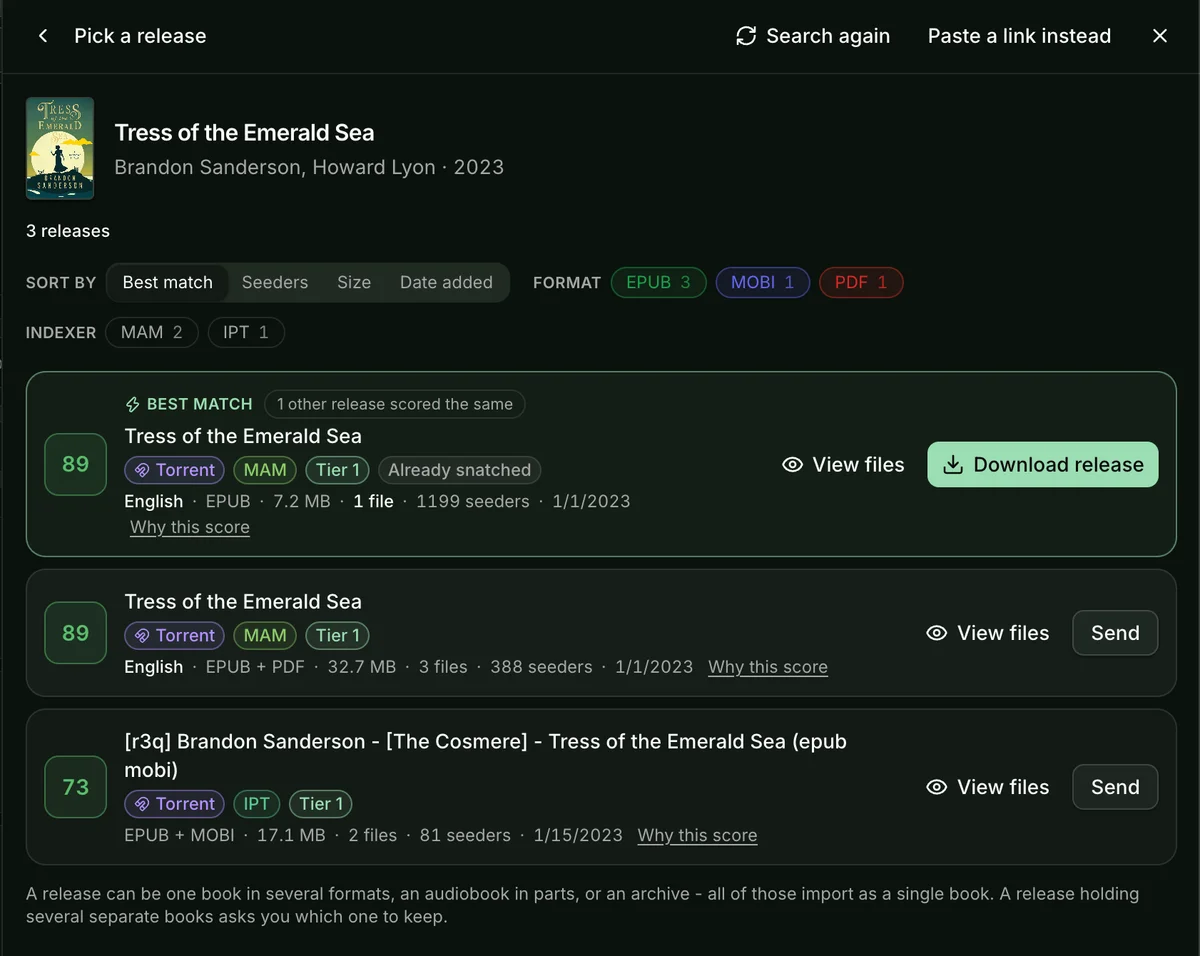Click the Best Match lightning bolt icon
Image resolution: width=1200 pixels, height=956 pixels.
tap(132, 404)
